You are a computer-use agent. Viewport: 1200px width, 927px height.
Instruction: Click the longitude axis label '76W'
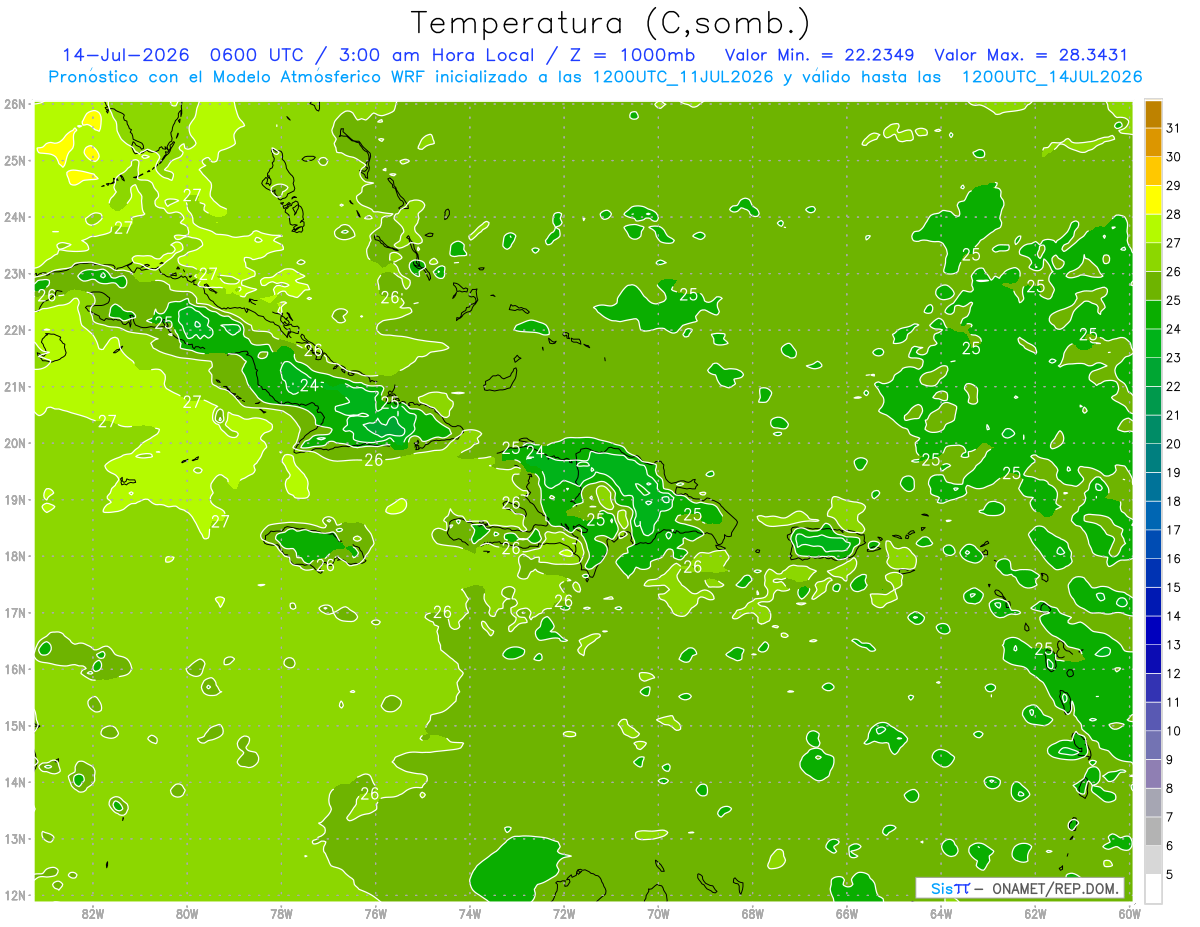375,913
